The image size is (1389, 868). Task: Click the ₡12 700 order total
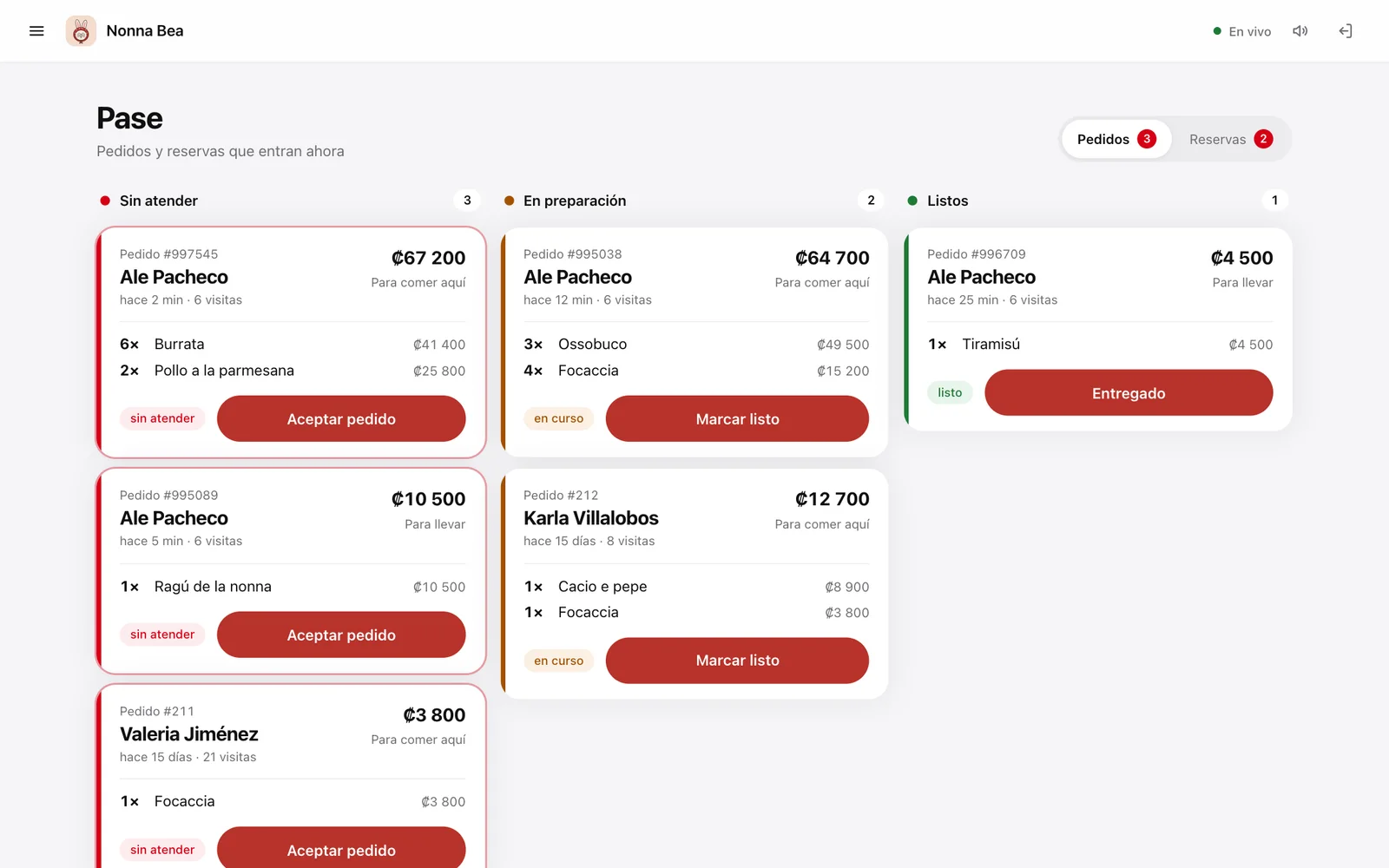pyautogui.click(x=832, y=499)
